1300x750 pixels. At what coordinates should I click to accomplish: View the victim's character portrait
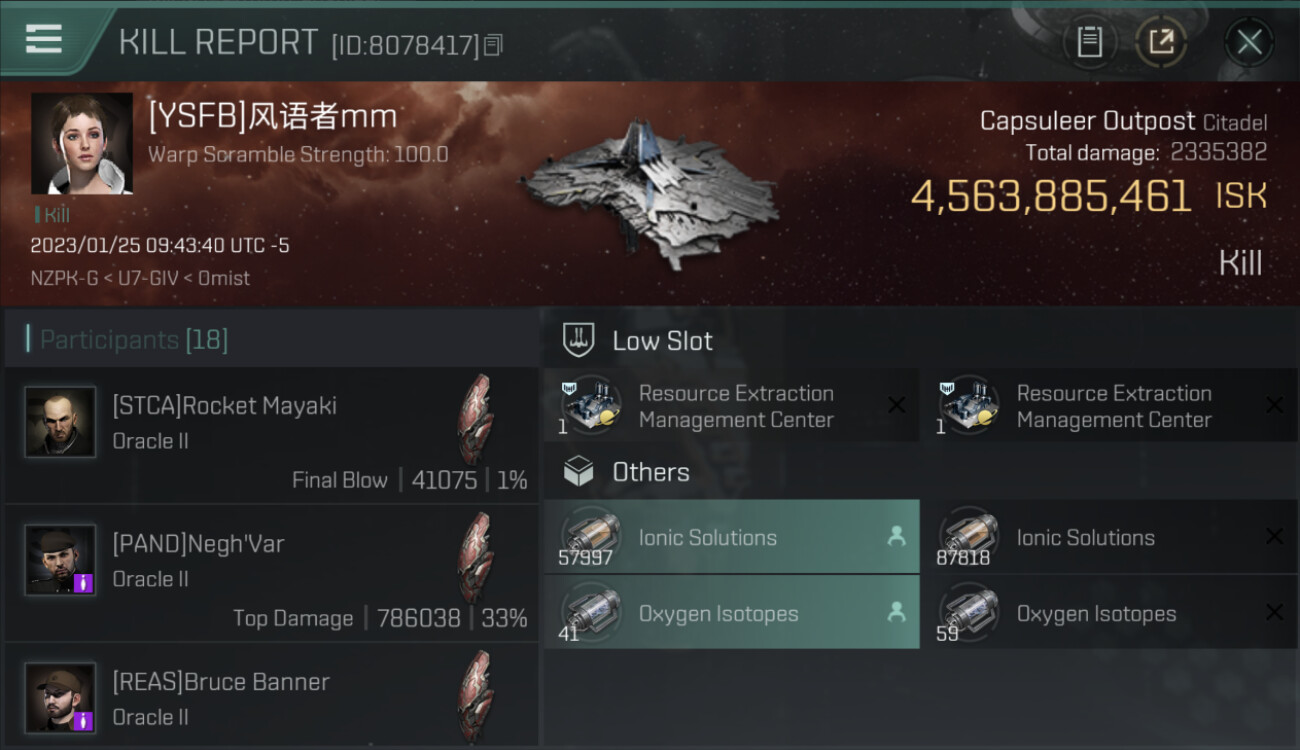point(82,144)
